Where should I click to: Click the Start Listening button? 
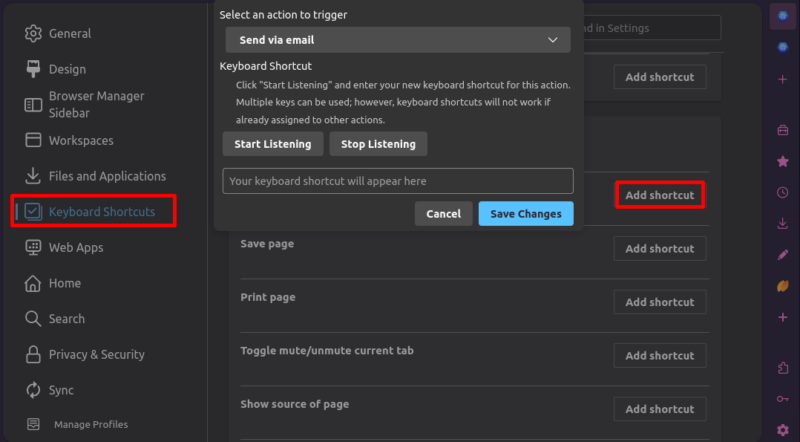273,144
